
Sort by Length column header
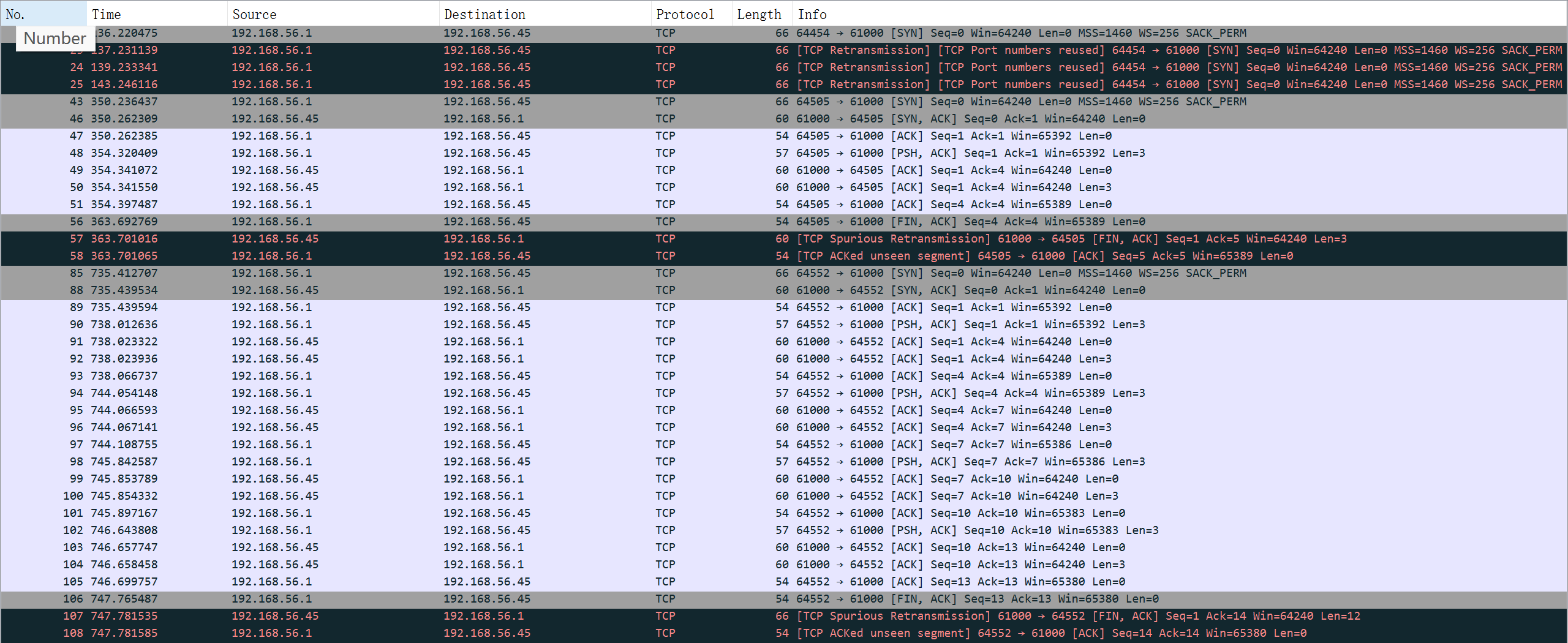pyautogui.click(x=762, y=13)
